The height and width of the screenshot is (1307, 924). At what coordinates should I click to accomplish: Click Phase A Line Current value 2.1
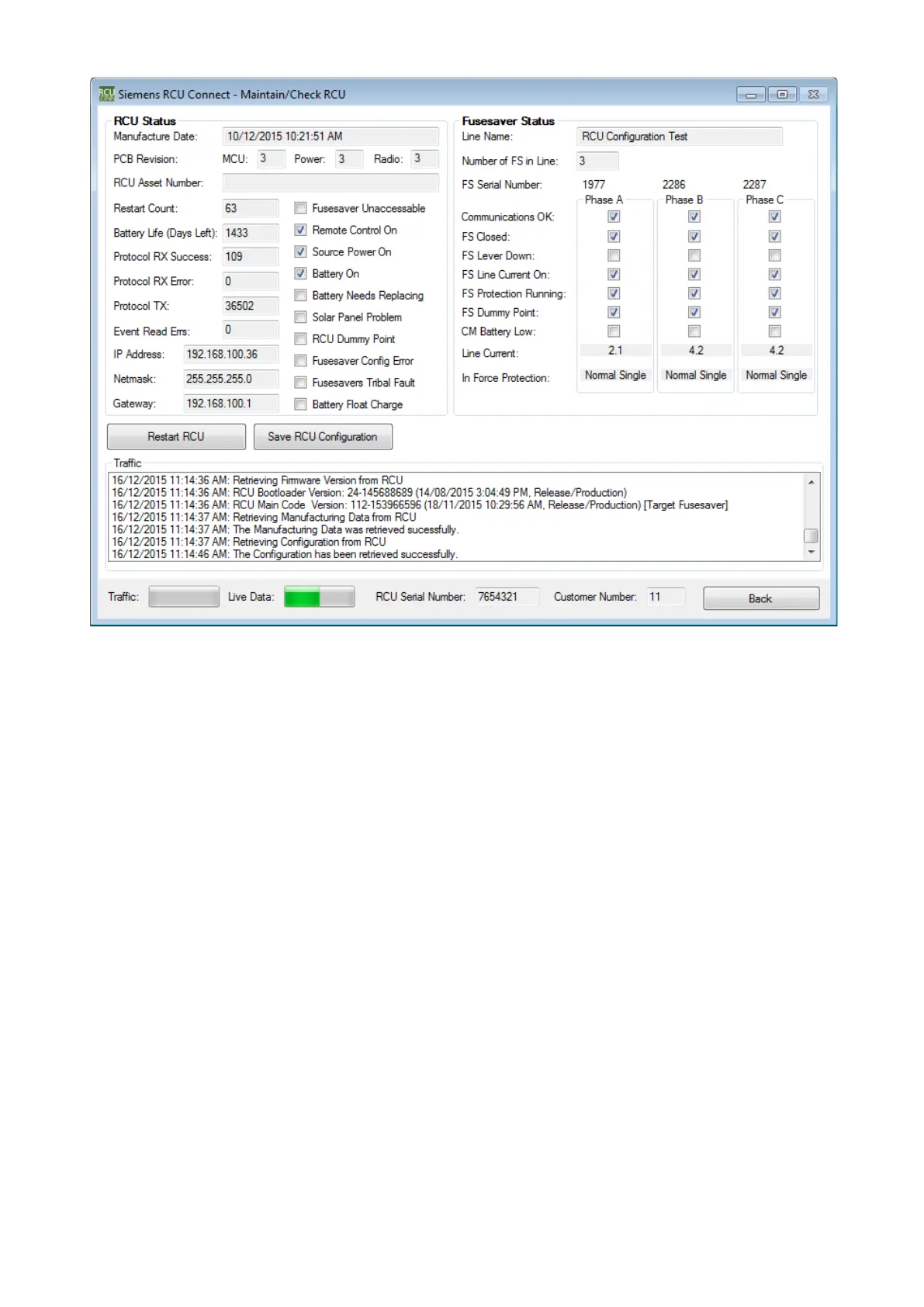point(615,350)
